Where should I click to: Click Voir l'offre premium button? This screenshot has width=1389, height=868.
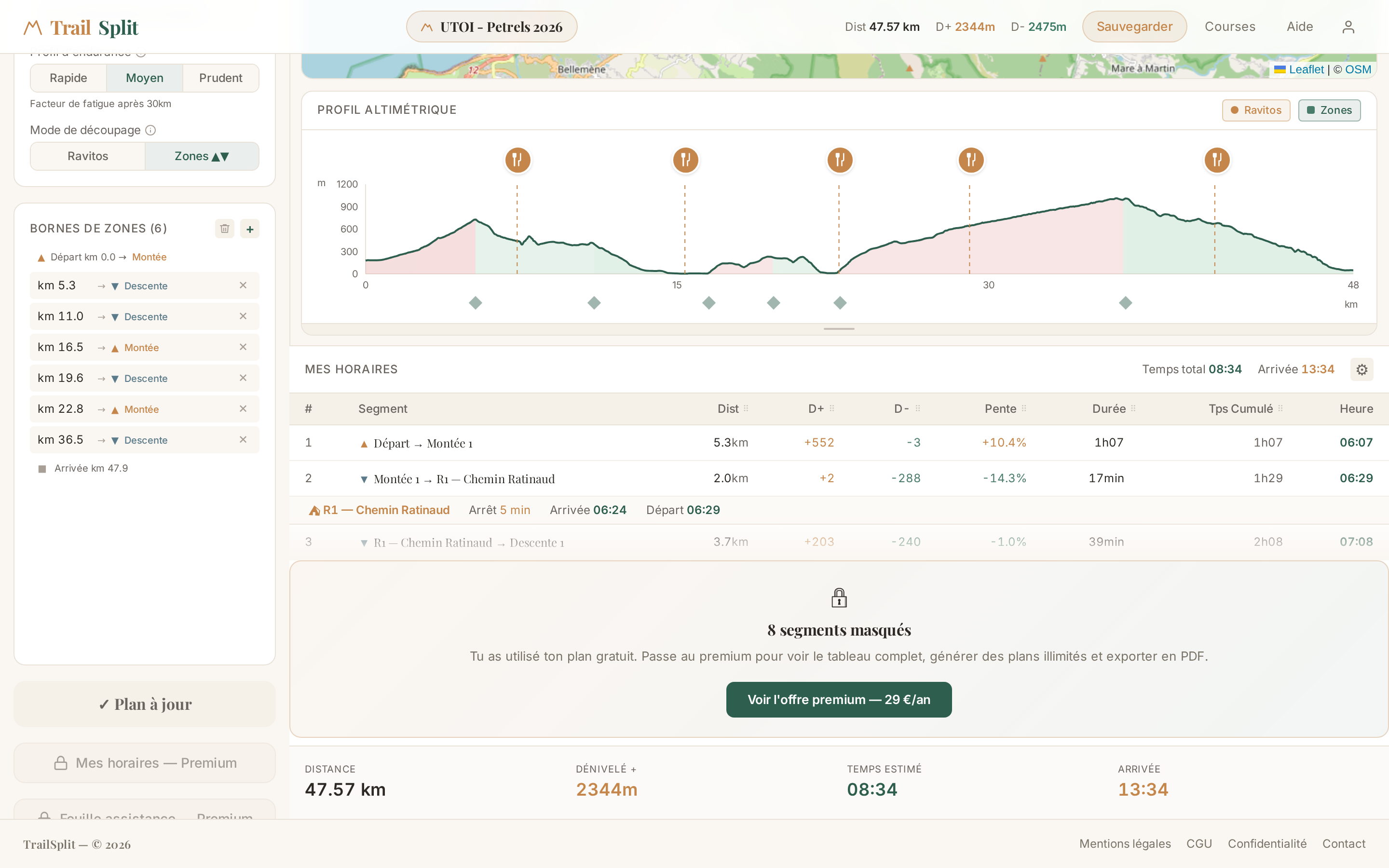839,700
